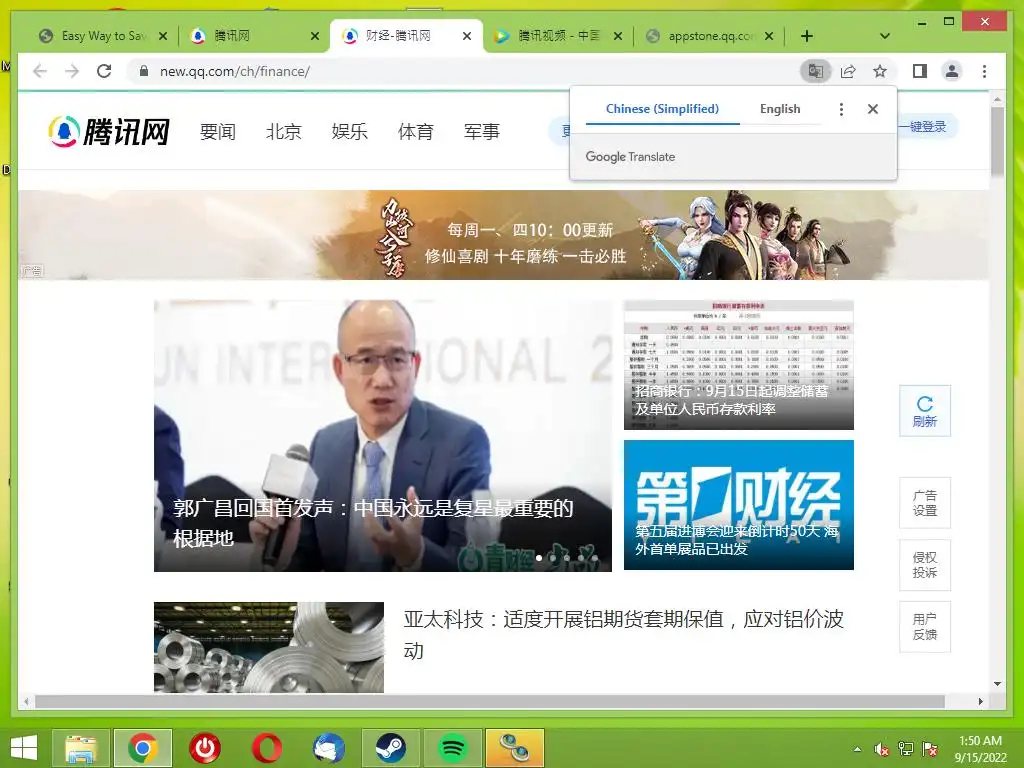
Task: Open the 体育 nav link
Action: point(415,132)
